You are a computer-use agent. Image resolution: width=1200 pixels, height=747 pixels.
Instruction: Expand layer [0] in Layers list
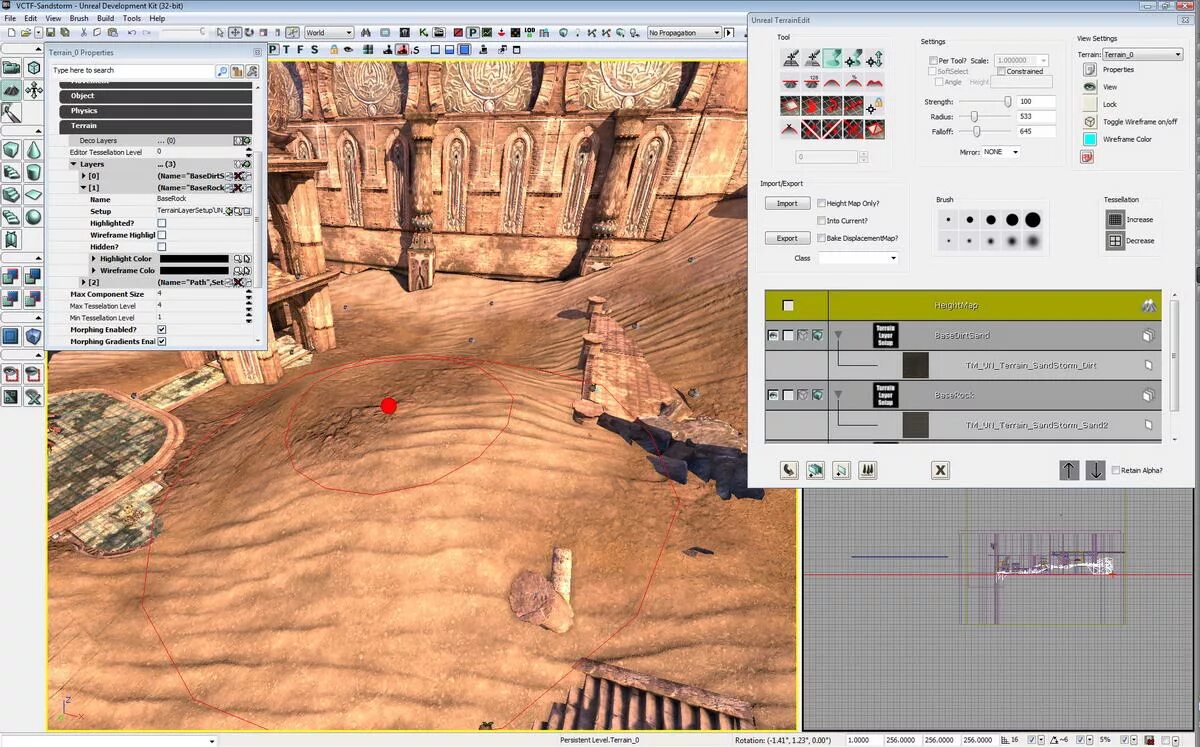pos(83,176)
